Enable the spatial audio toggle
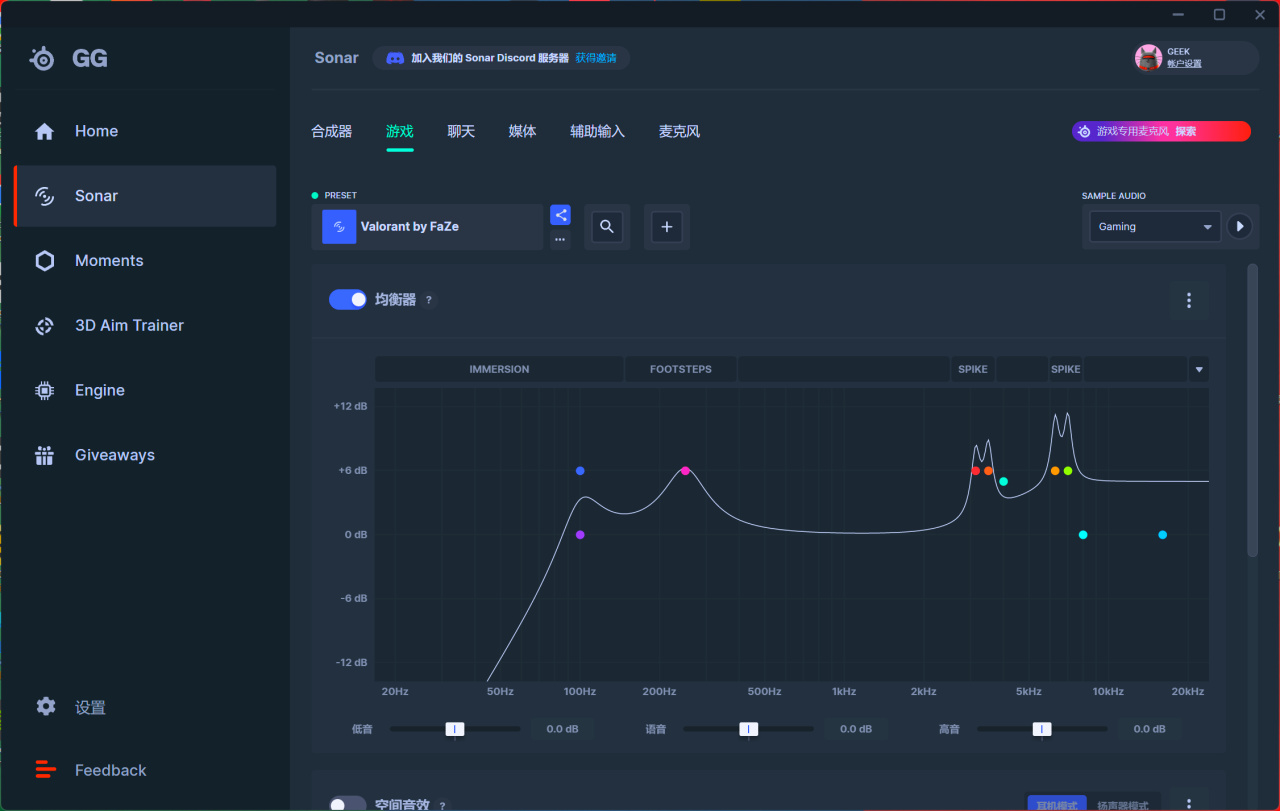The image size is (1280, 811). point(348,804)
